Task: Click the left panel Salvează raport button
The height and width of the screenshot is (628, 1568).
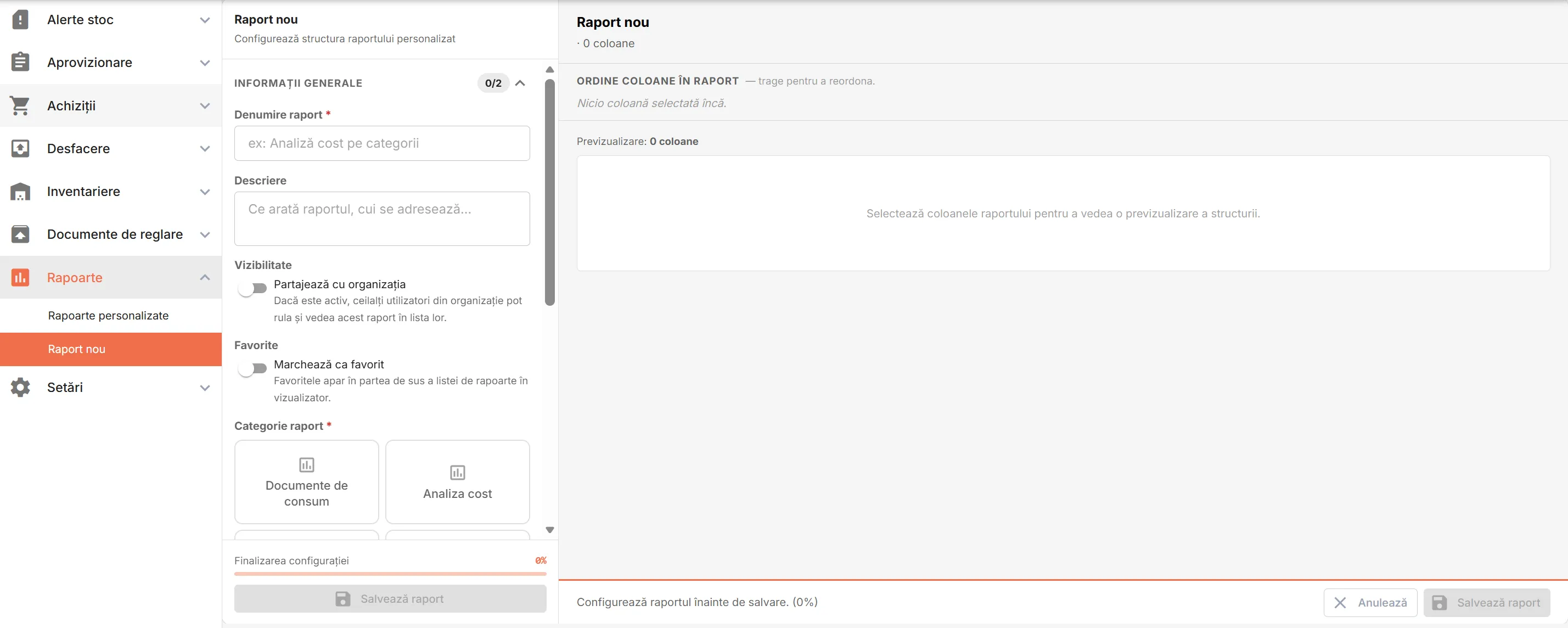Action: [390, 599]
